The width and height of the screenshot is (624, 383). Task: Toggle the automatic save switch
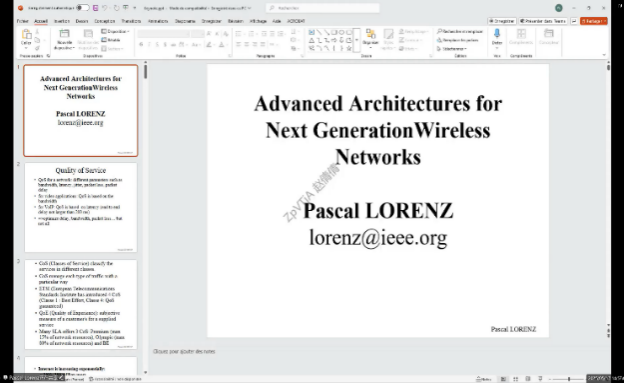pyautogui.click(x=82, y=8)
